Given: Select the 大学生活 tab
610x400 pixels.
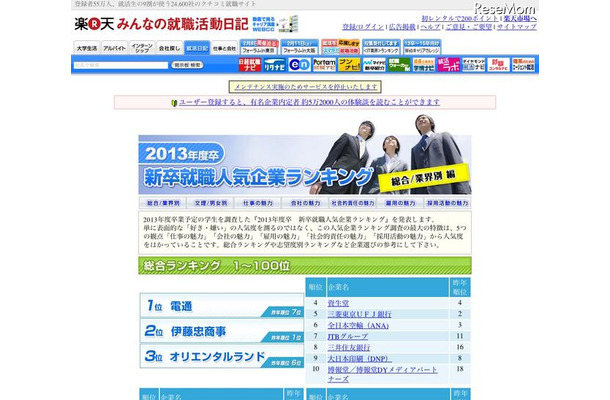Looking at the screenshot, I should coord(87,48).
